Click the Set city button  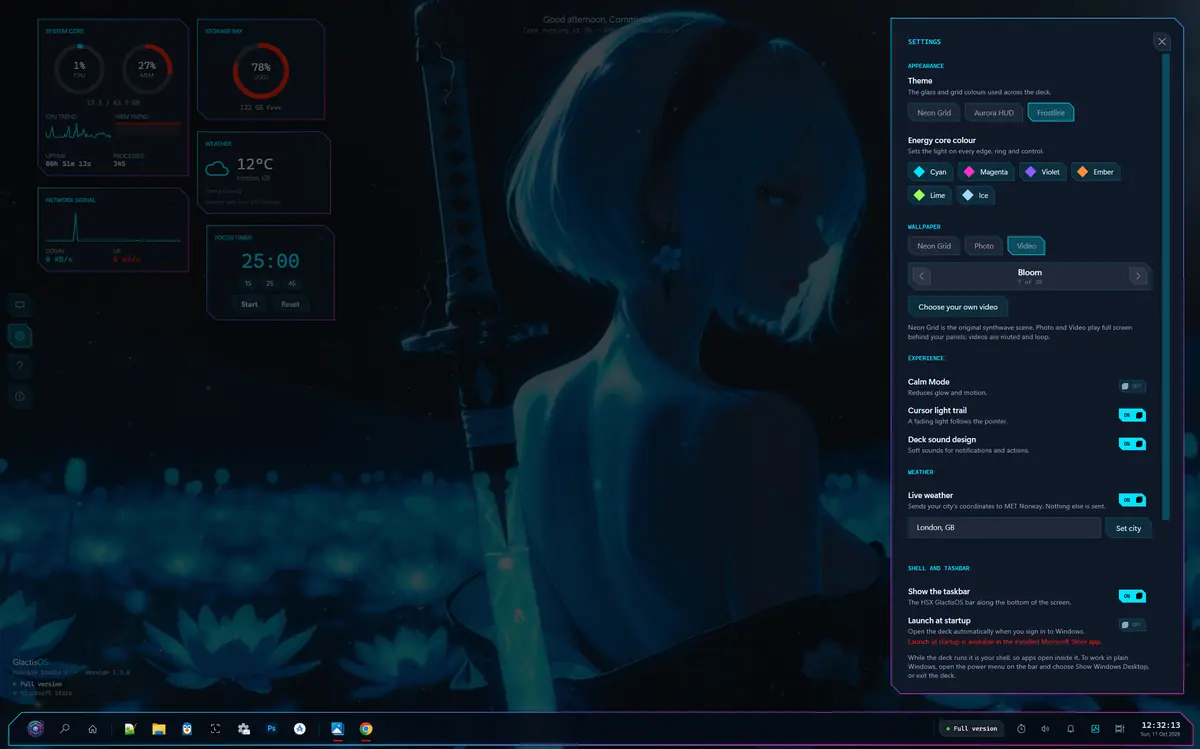coord(1128,528)
